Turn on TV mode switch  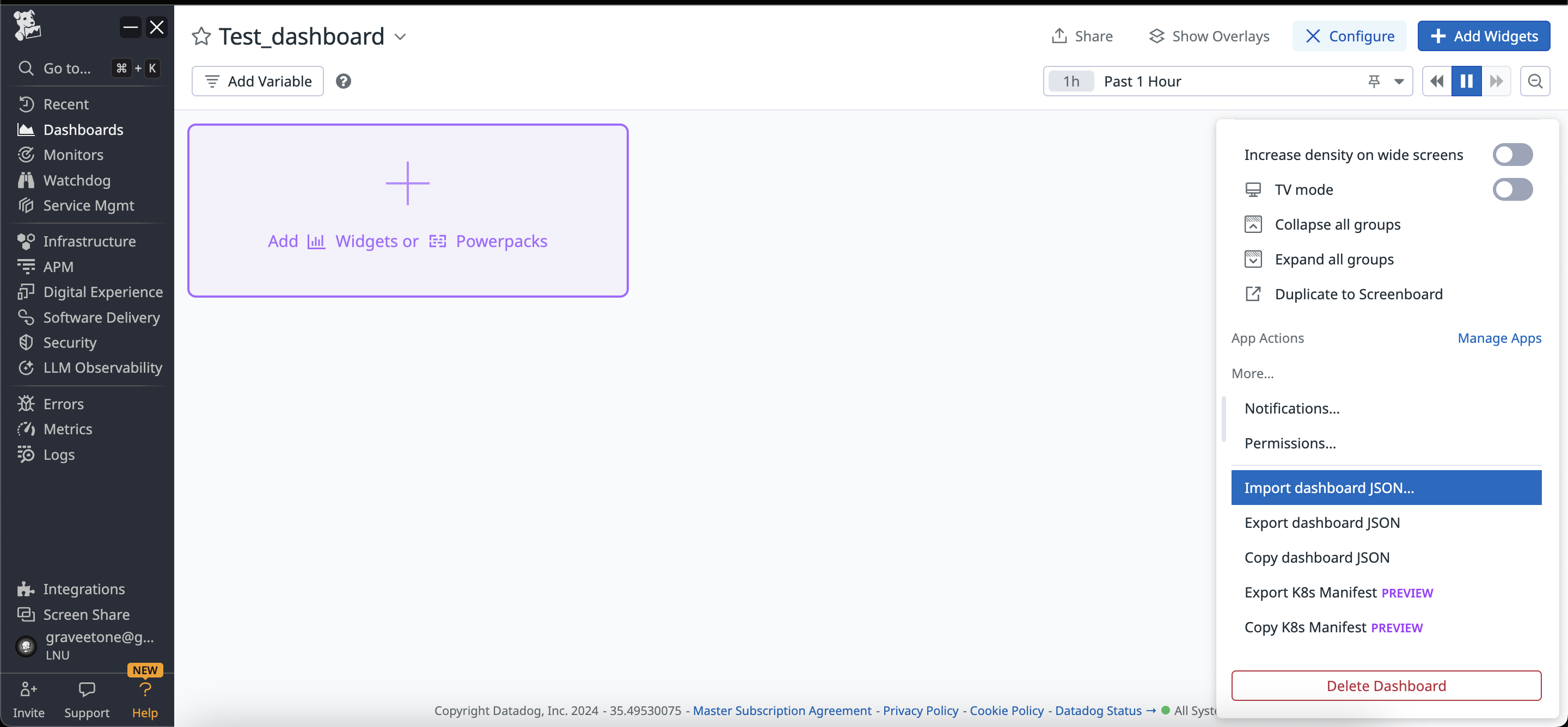1512,189
